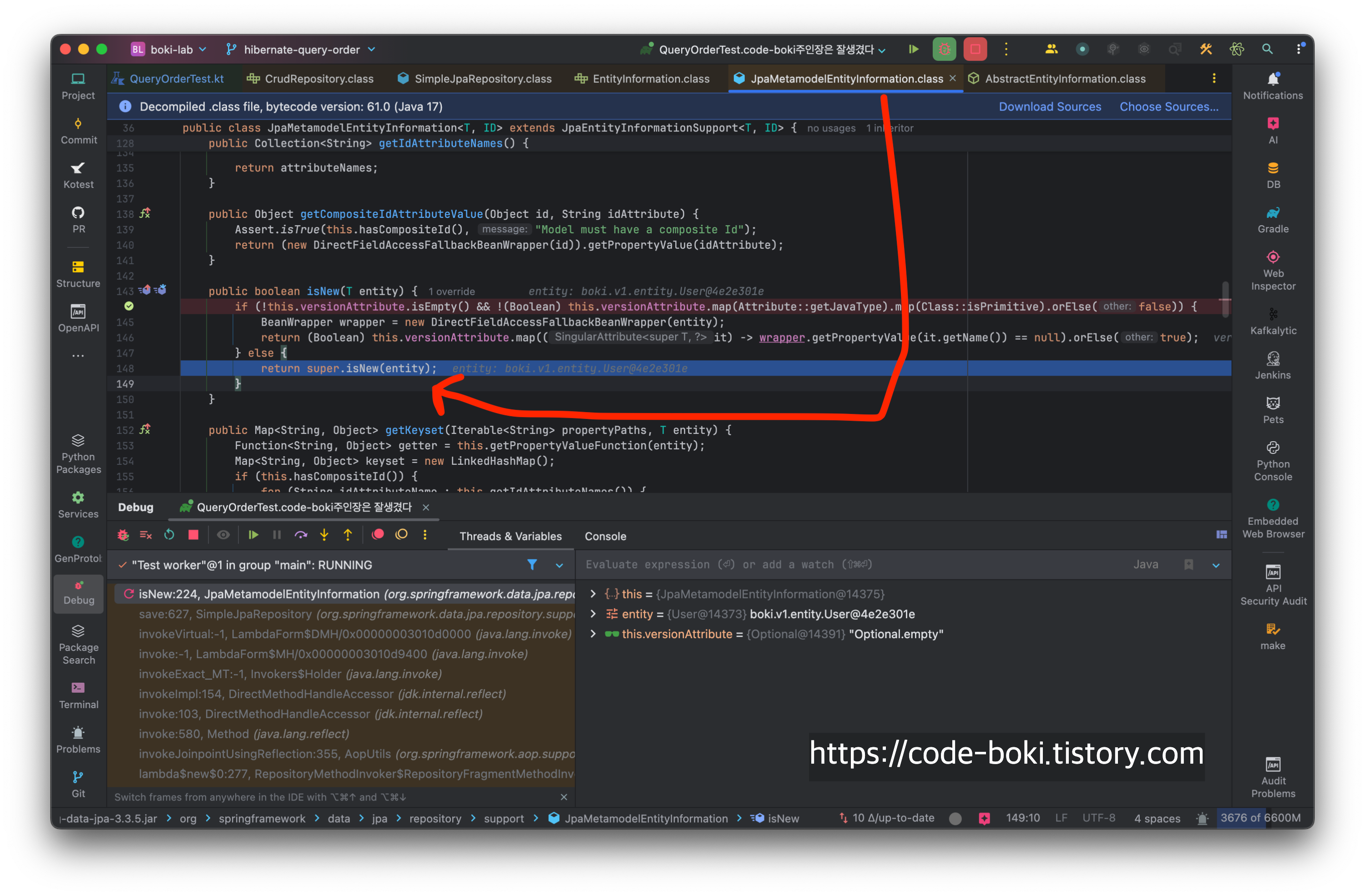The height and width of the screenshot is (896, 1365).
Task: Switch to the Console debug tab
Action: click(x=605, y=536)
